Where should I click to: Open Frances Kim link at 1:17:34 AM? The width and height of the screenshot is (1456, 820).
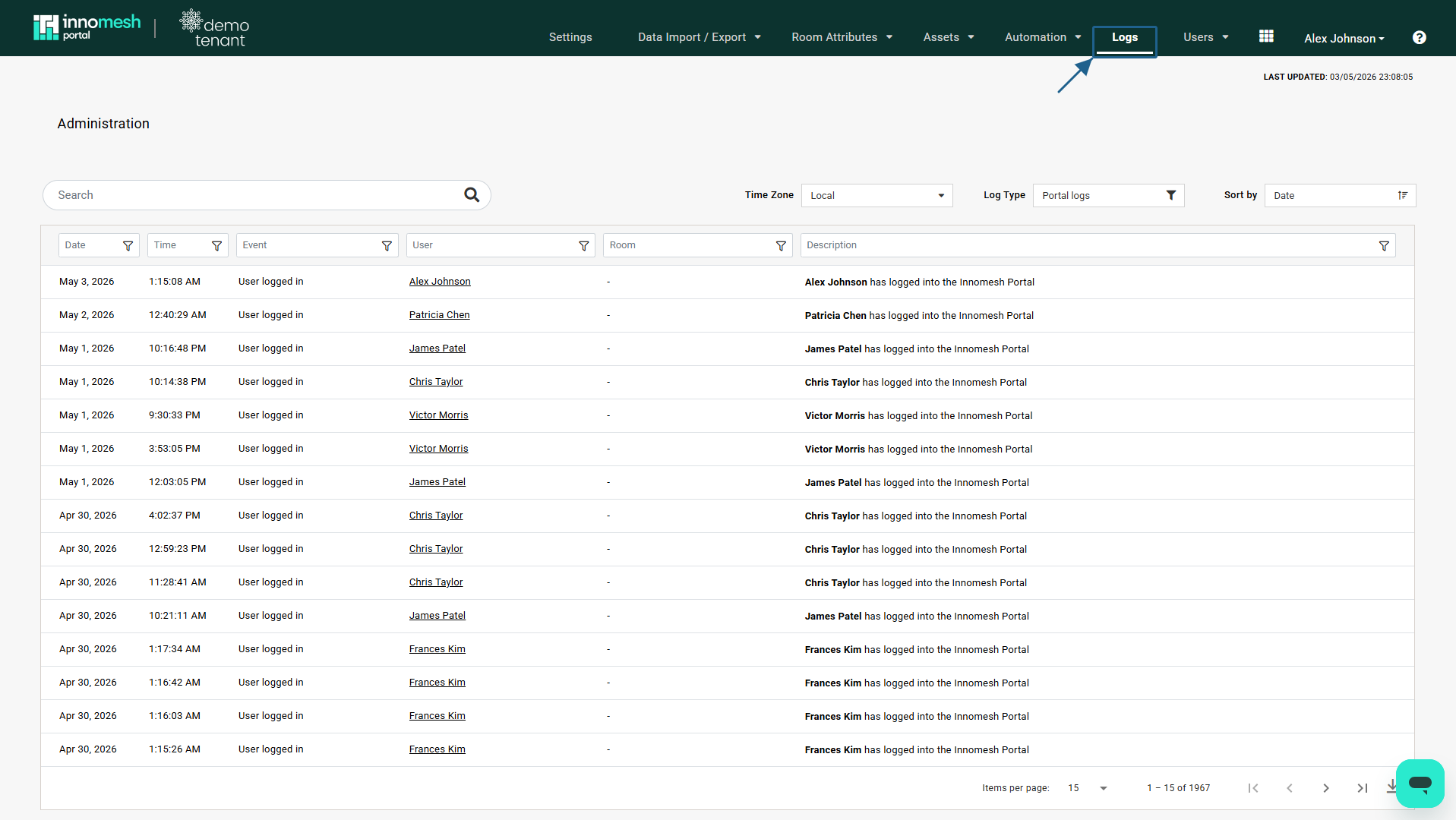point(437,649)
